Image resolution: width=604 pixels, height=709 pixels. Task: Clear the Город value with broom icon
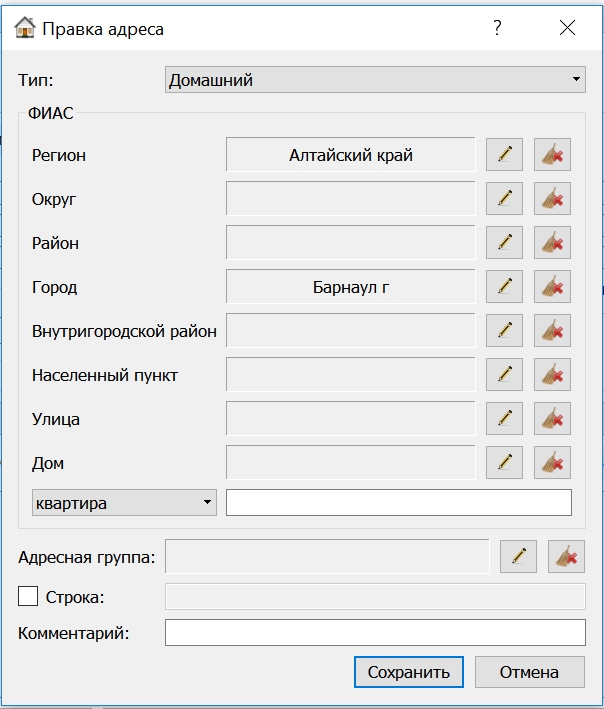pyautogui.click(x=552, y=287)
